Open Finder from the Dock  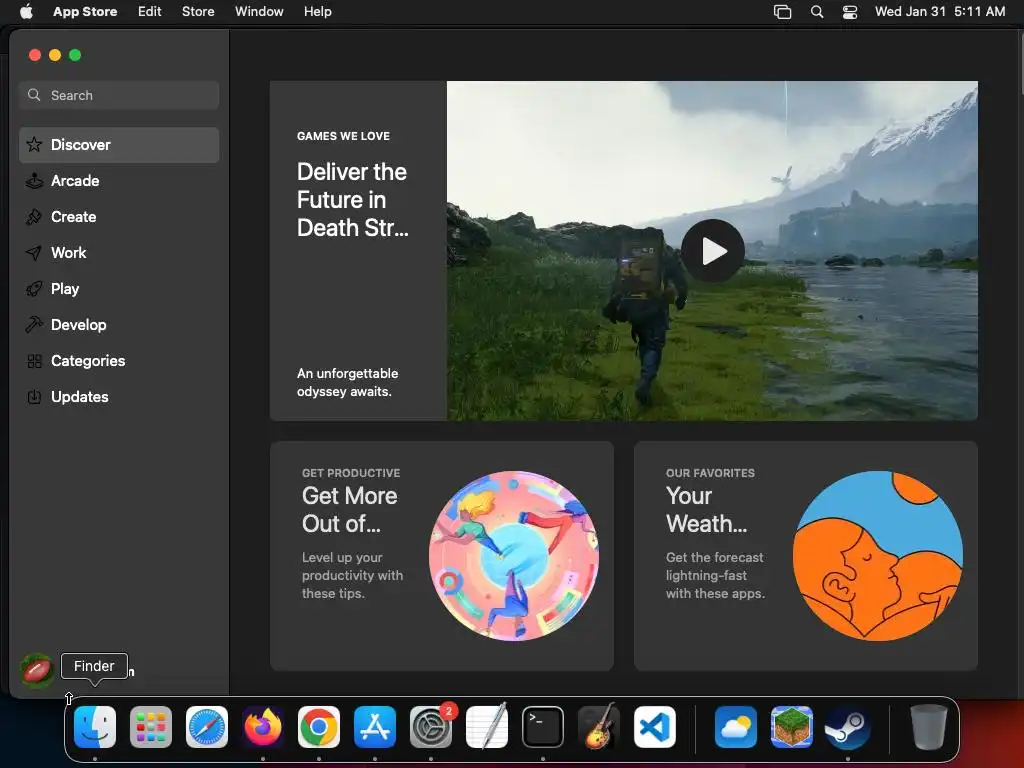(x=95, y=727)
